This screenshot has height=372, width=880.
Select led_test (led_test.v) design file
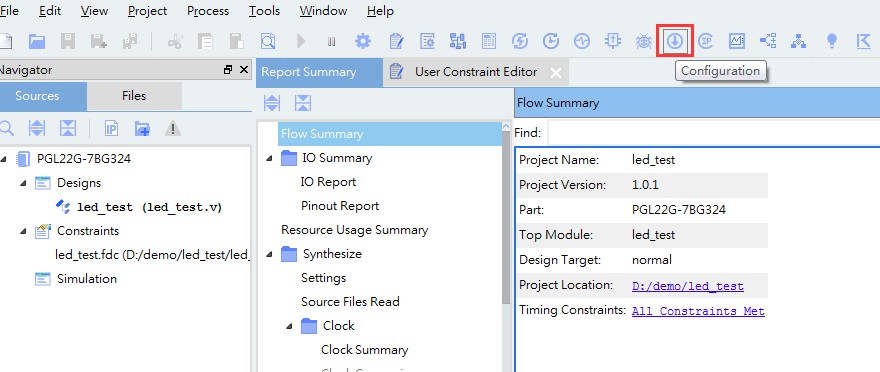pyautogui.click(x=149, y=208)
